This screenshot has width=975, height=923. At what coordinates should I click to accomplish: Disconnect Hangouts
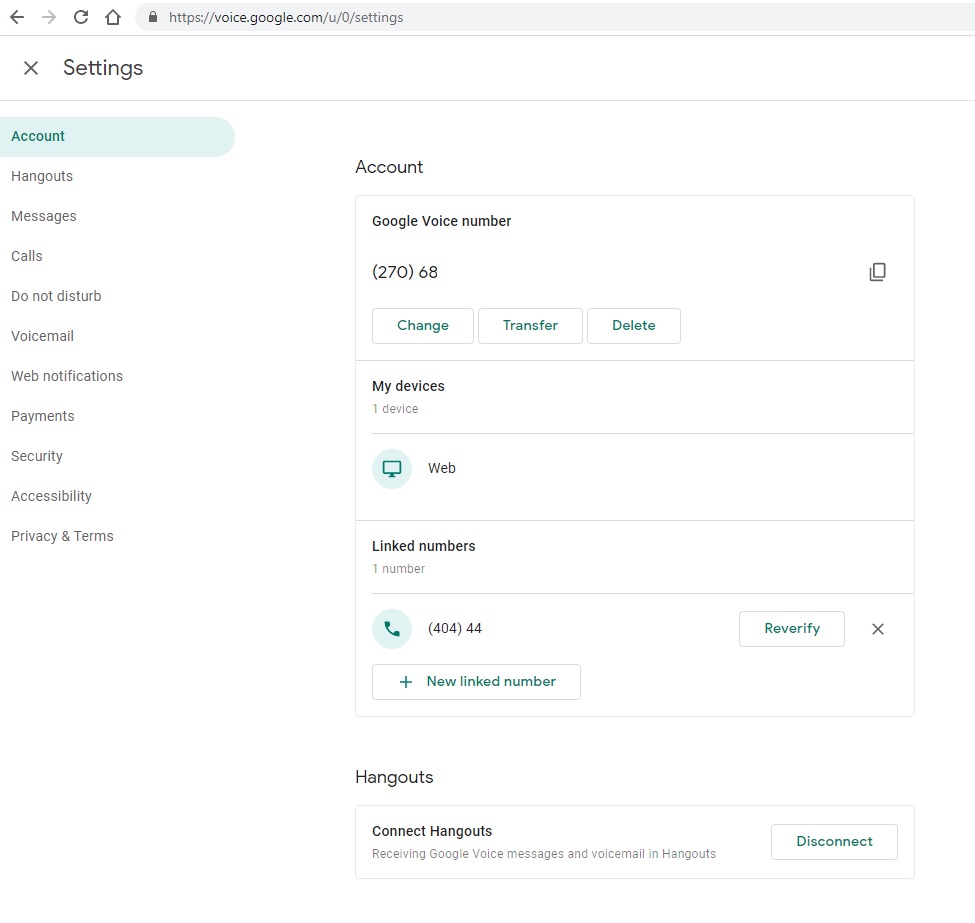coord(834,842)
